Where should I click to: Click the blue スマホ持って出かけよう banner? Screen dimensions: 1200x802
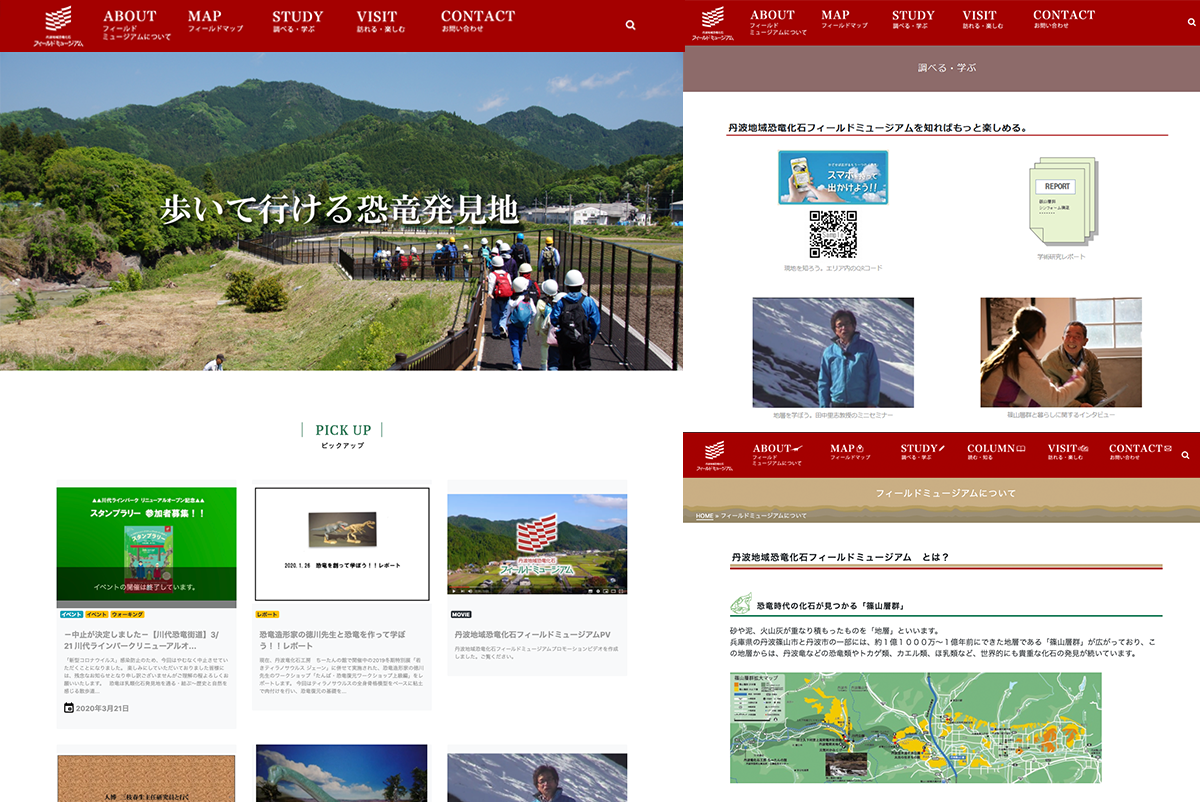[x=833, y=178]
